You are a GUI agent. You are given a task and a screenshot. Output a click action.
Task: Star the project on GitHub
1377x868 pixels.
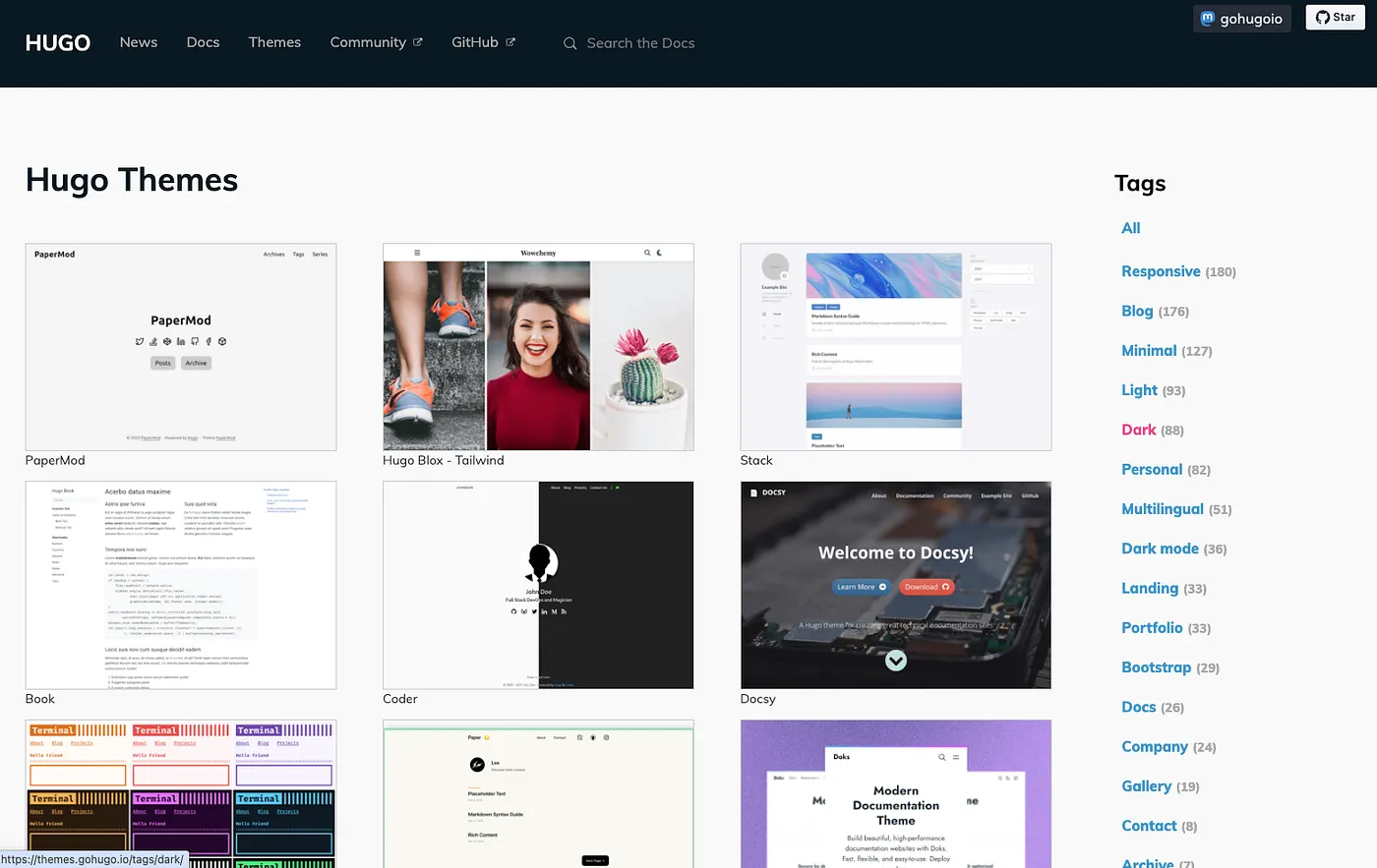[1336, 17]
